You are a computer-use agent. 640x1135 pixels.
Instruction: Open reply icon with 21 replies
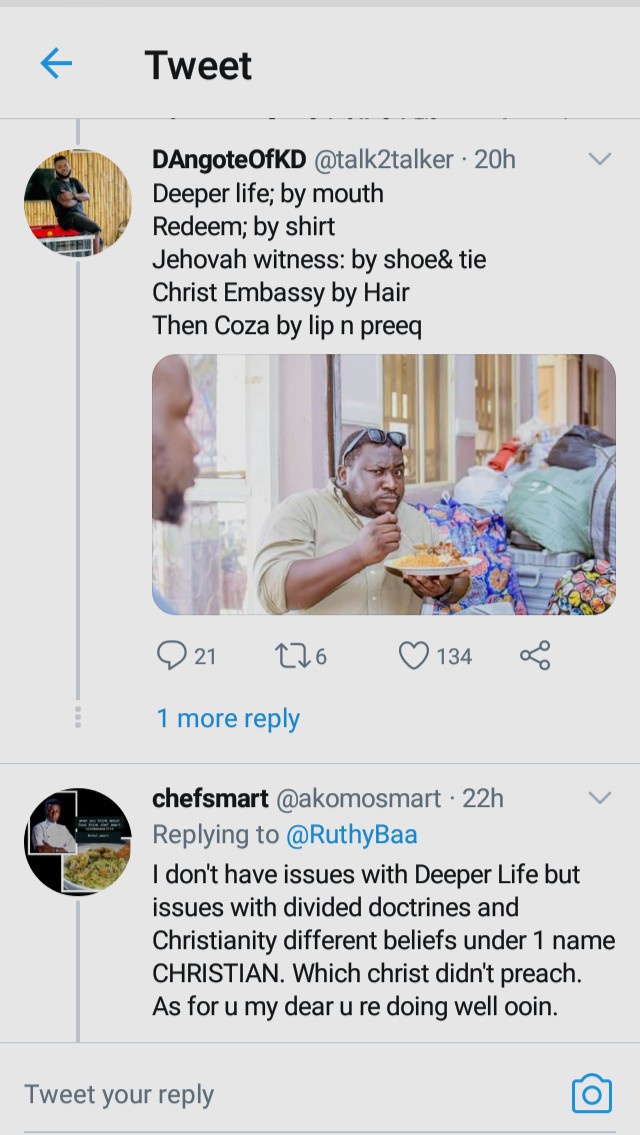pos(172,656)
